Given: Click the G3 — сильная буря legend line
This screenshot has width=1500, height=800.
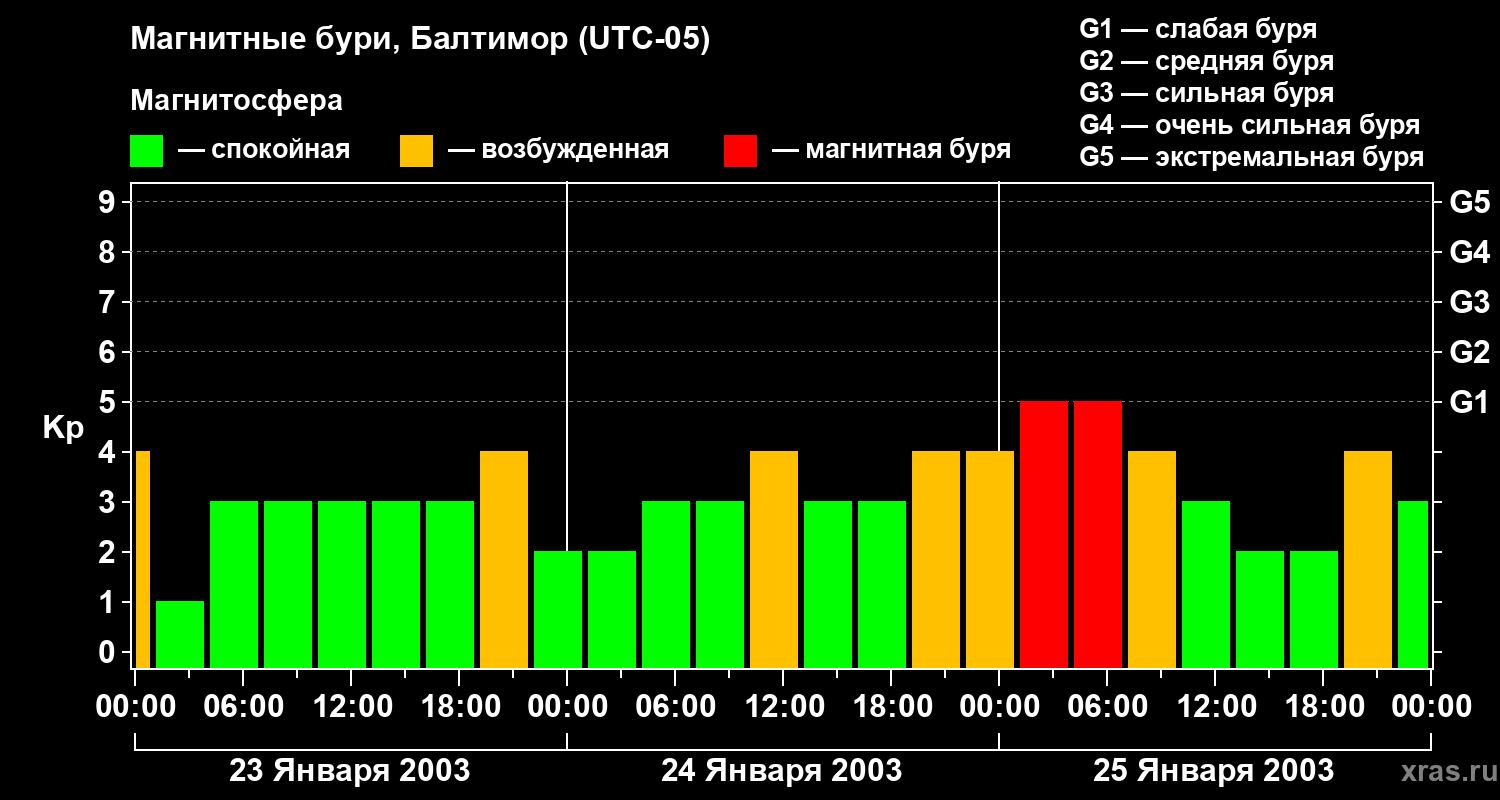Looking at the screenshot, I should [x=1207, y=93].
